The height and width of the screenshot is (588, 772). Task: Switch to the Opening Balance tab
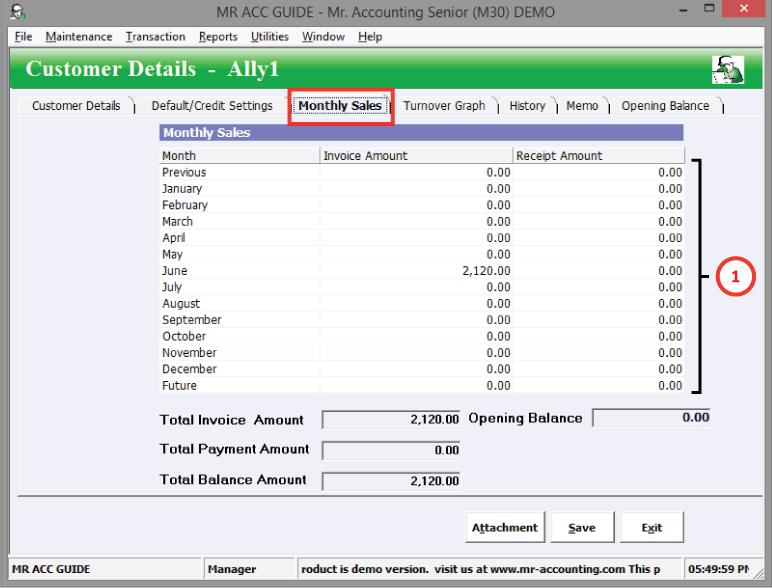click(x=665, y=106)
